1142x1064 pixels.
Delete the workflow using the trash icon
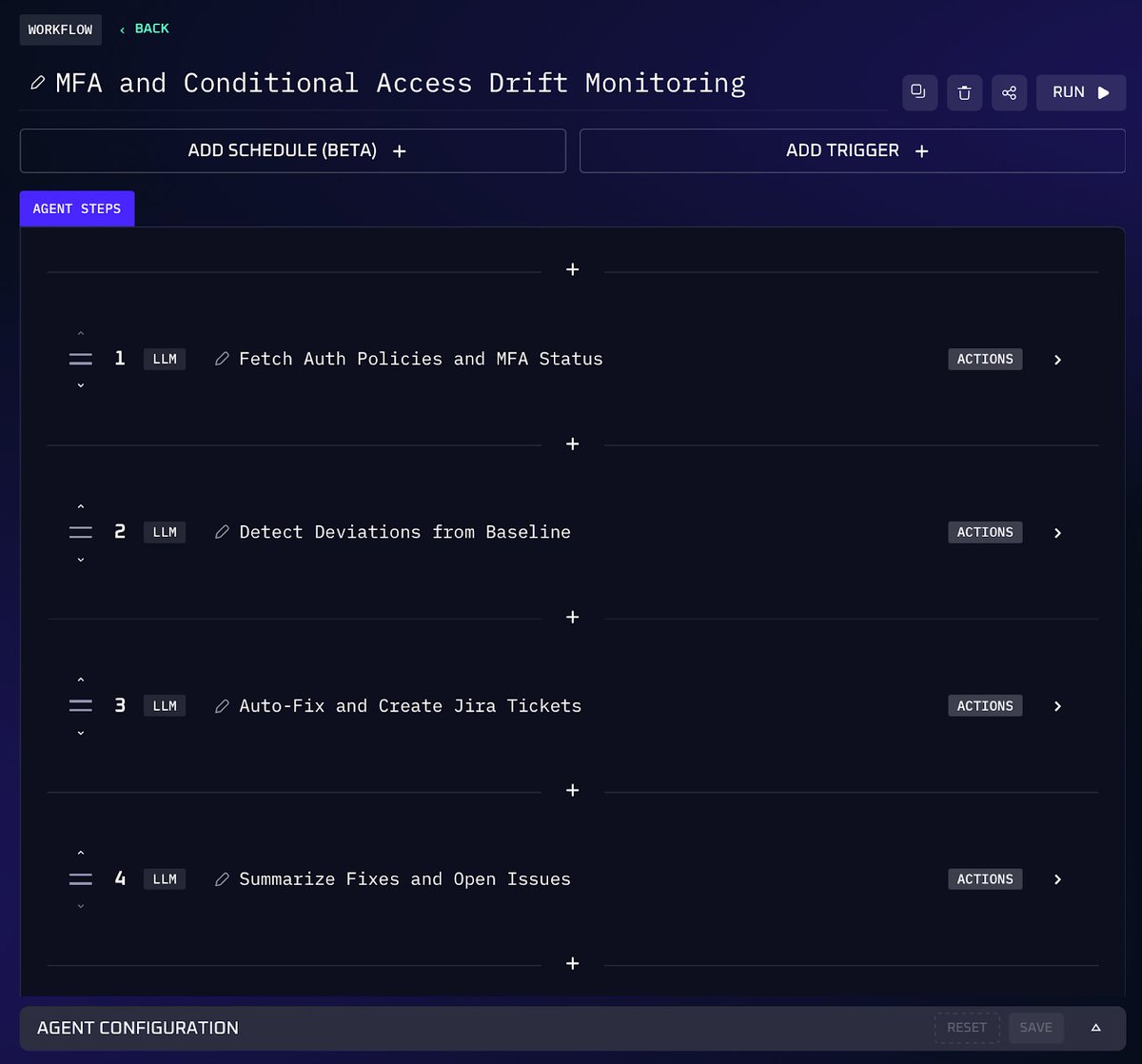click(x=964, y=92)
